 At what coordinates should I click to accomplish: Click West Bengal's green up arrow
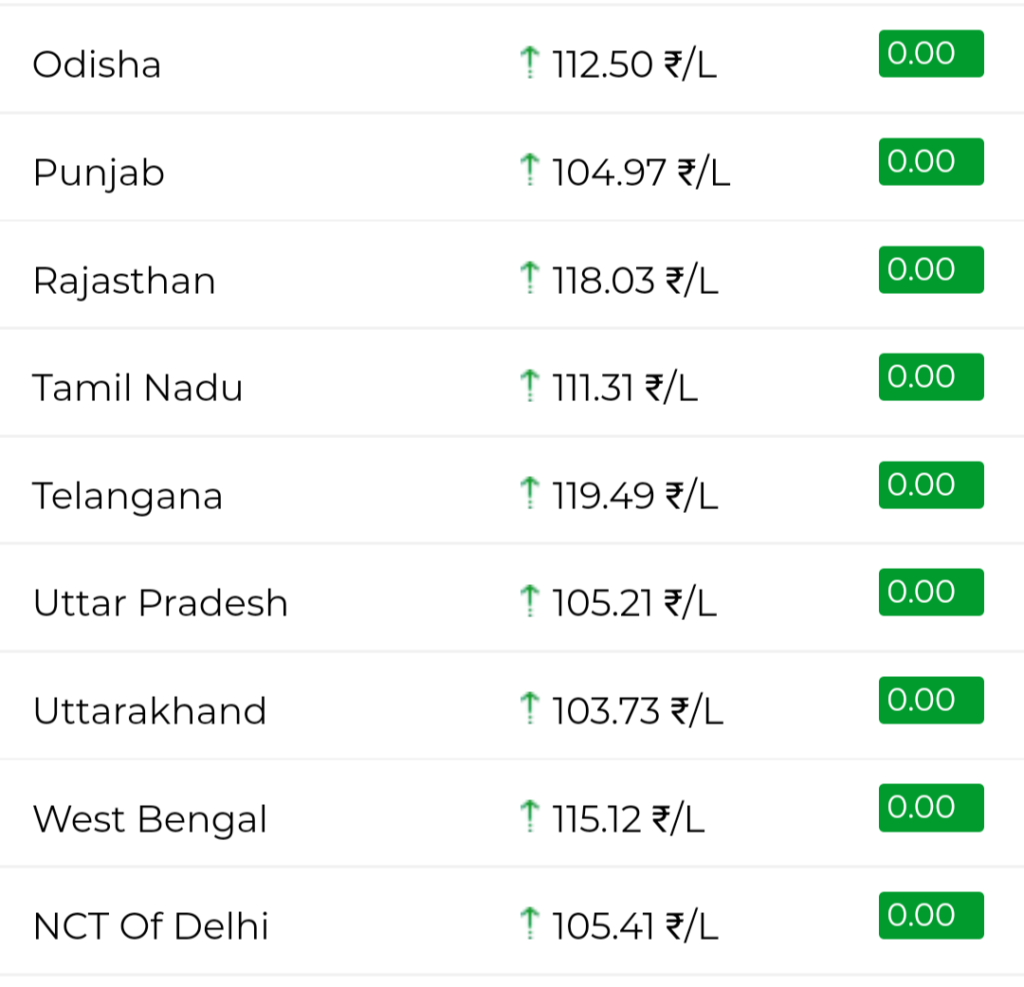[530, 817]
